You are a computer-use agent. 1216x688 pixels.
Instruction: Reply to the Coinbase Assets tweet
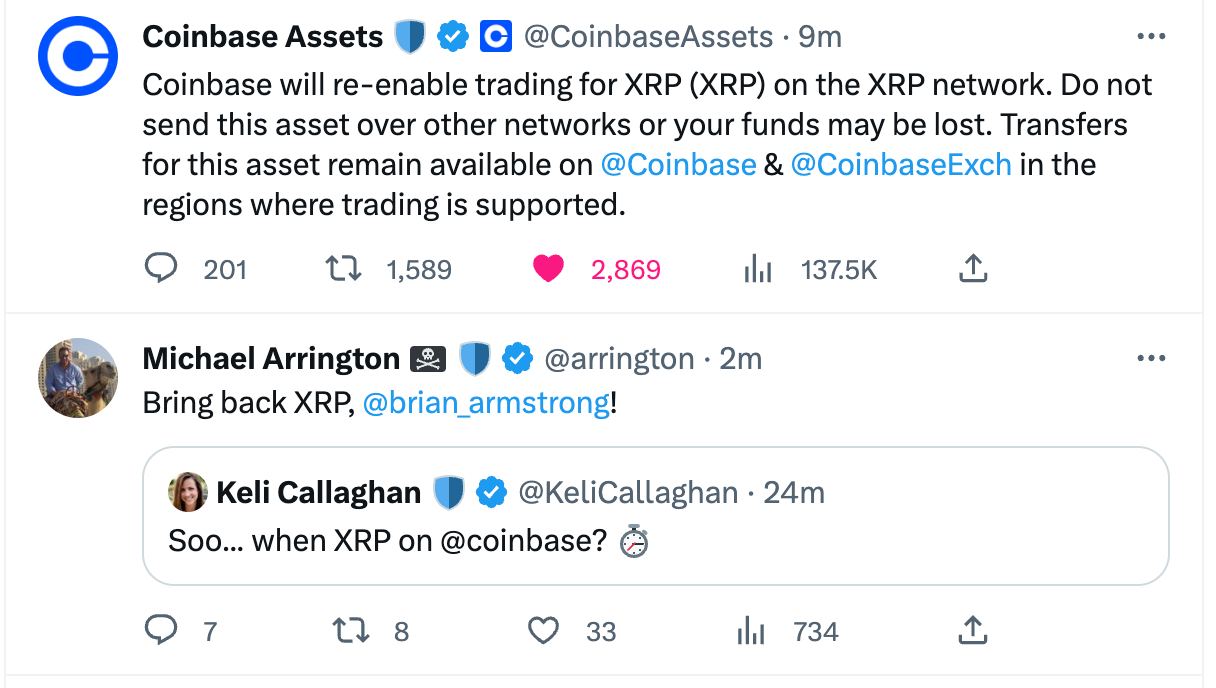pyautogui.click(x=160, y=268)
